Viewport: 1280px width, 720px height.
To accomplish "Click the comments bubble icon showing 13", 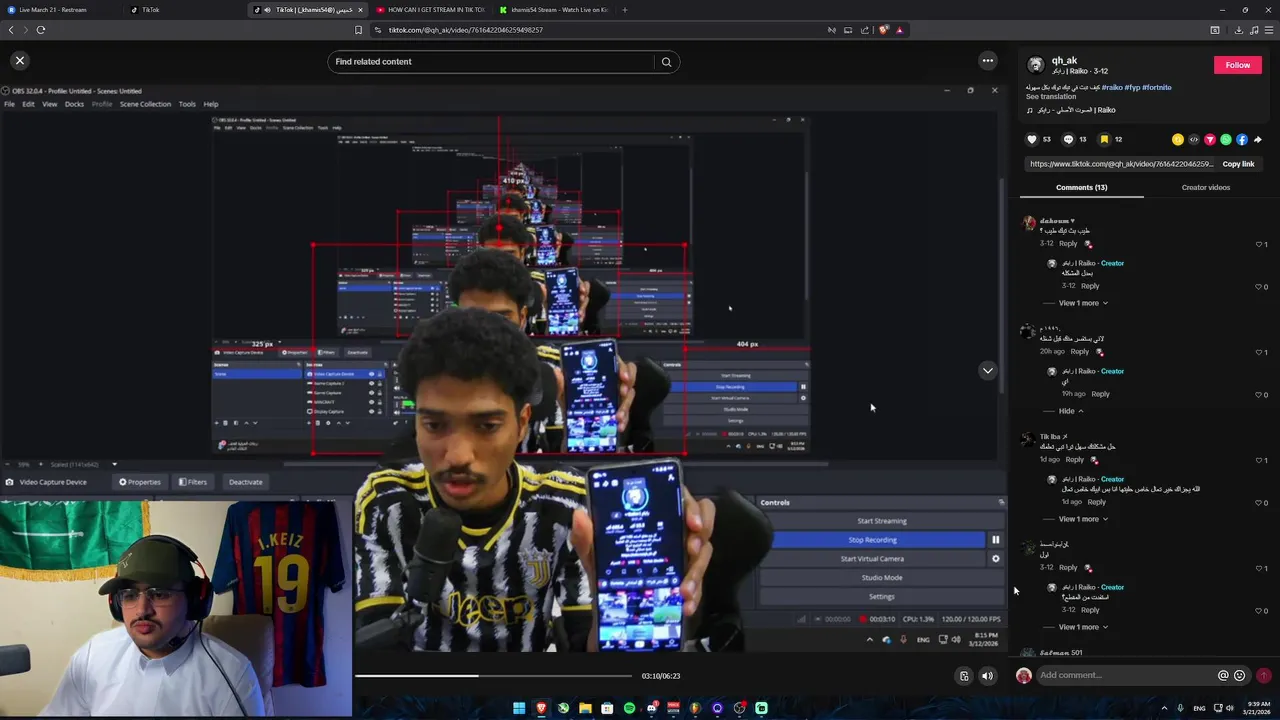I will point(1068,140).
